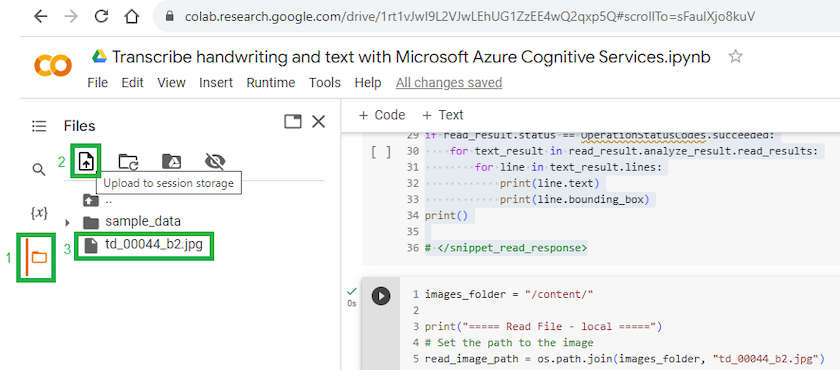Click print(line.text) code line
Screen dimensions: 840x370
click(549, 184)
